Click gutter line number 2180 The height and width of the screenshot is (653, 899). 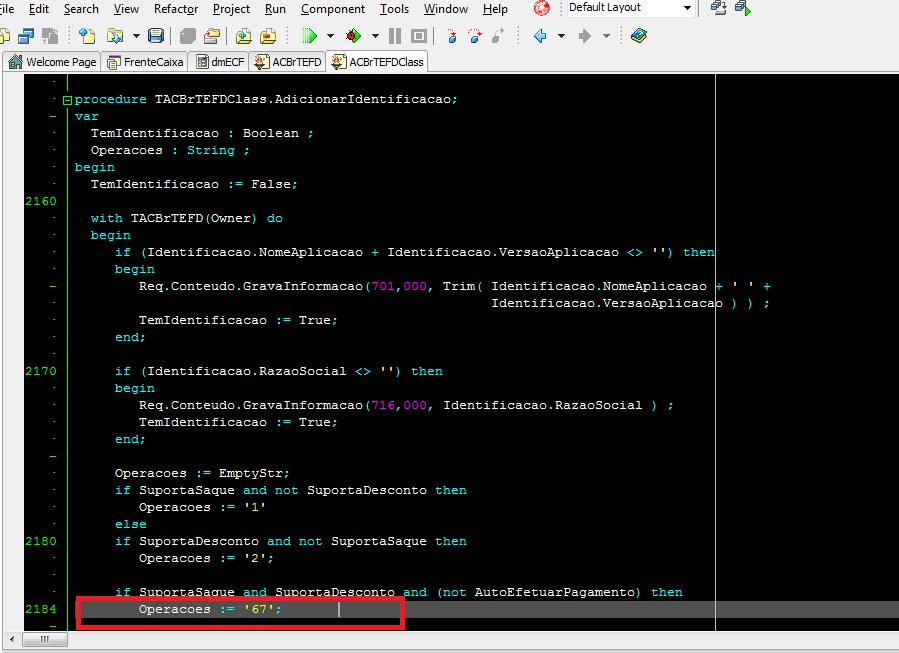[41, 541]
